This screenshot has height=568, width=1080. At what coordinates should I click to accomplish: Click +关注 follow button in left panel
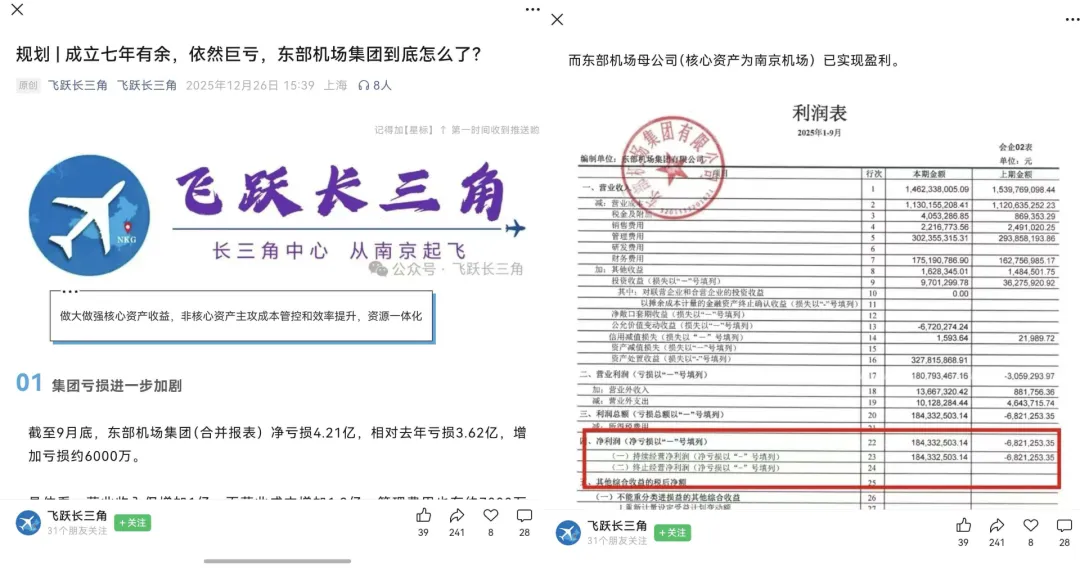point(132,523)
